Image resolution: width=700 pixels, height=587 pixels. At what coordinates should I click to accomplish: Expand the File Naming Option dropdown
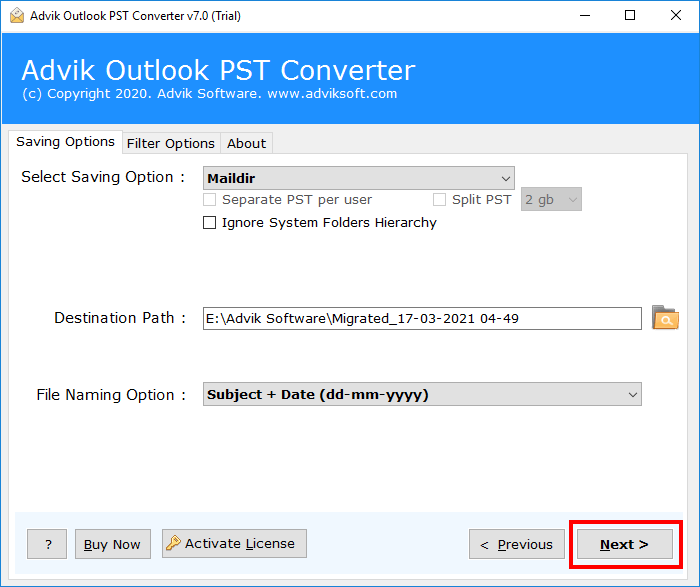[x=422, y=394]
